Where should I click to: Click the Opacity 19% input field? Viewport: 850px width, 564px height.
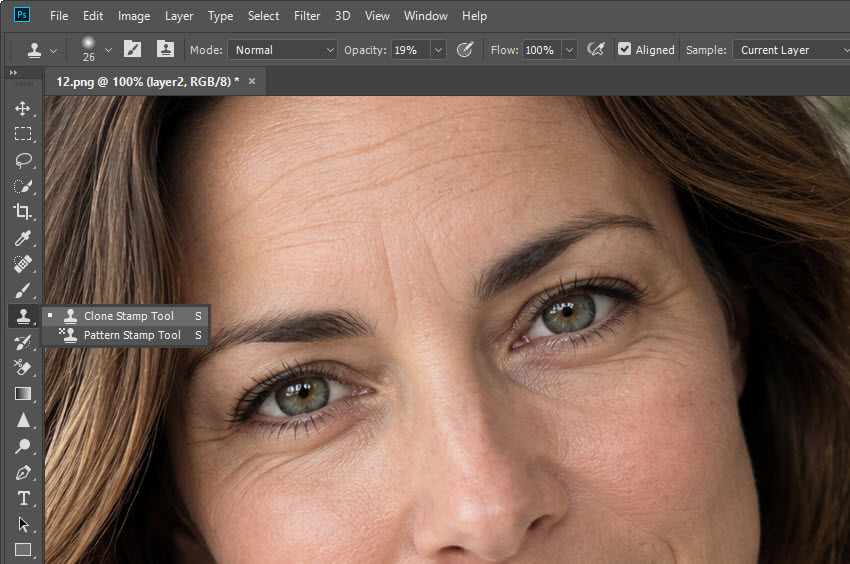click(410, 50)
